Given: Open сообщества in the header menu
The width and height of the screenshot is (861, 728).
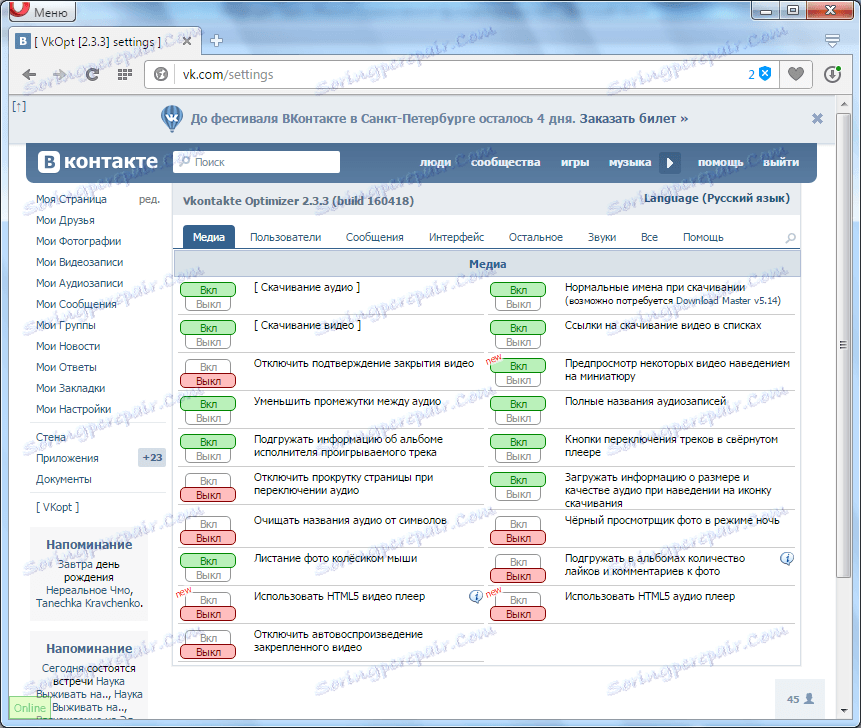Looking at the screenshot, I should pyautogui.click(x=505, y=163).
